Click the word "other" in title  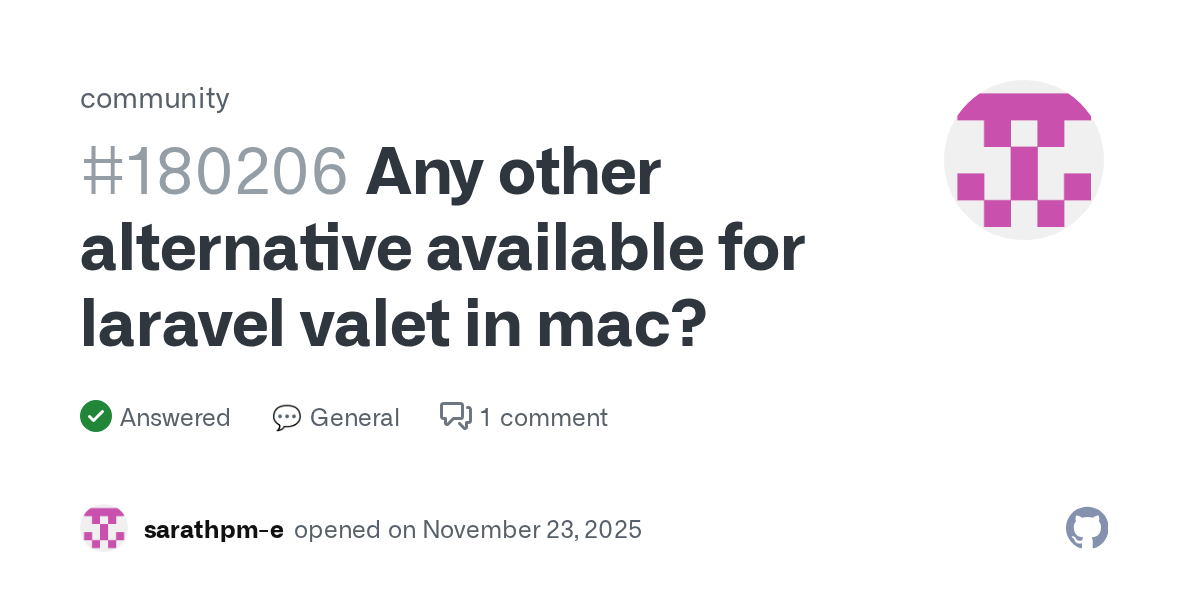coord(580,172)
